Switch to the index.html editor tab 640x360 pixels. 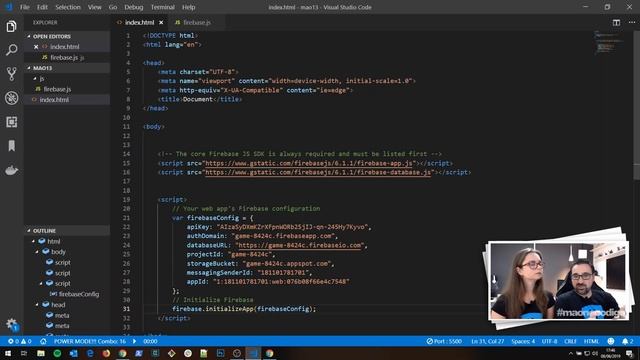point(140,22)
